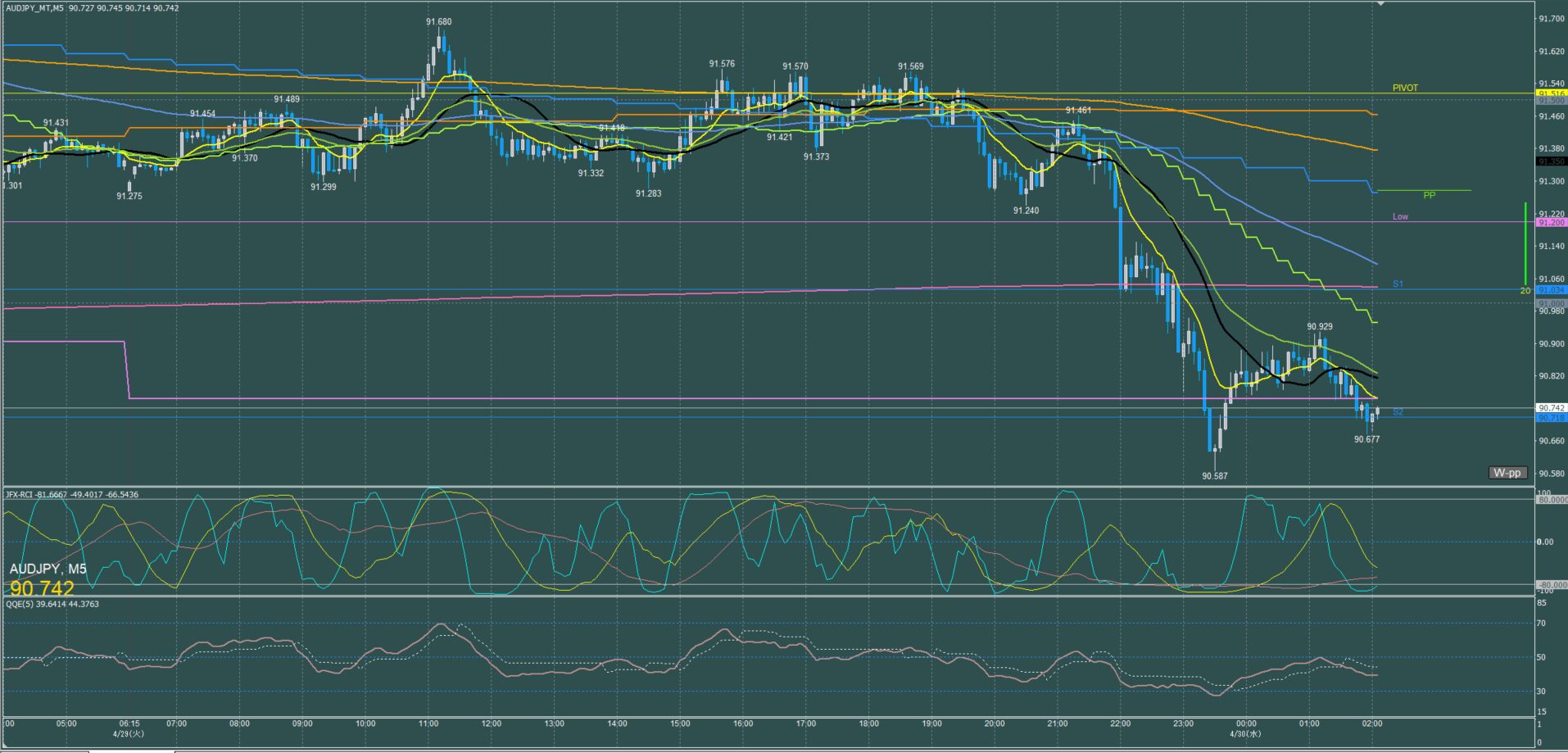Image resolution: width=1568 pixels, height=753 pixels.
Task: Click the blue 91.034 price tag on the axis
Action: click(x=1551, y=290)
